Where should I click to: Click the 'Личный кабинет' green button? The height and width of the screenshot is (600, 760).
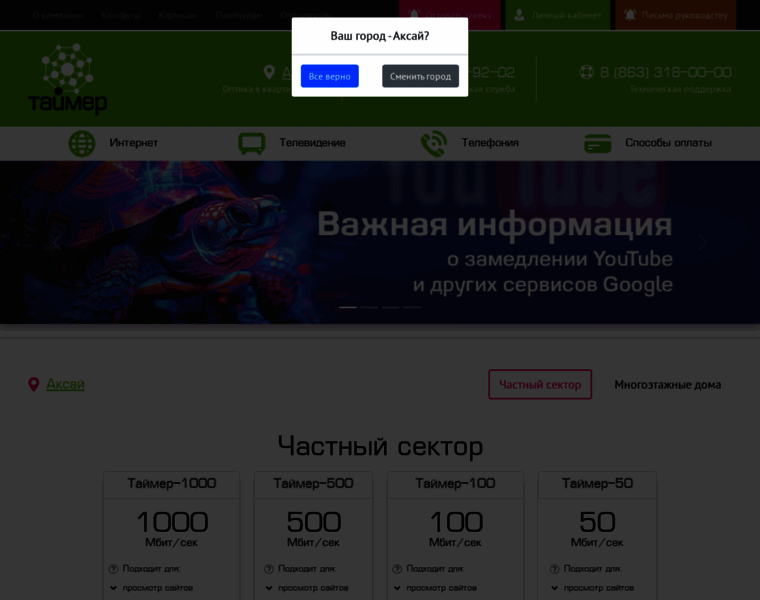[557, 15]
